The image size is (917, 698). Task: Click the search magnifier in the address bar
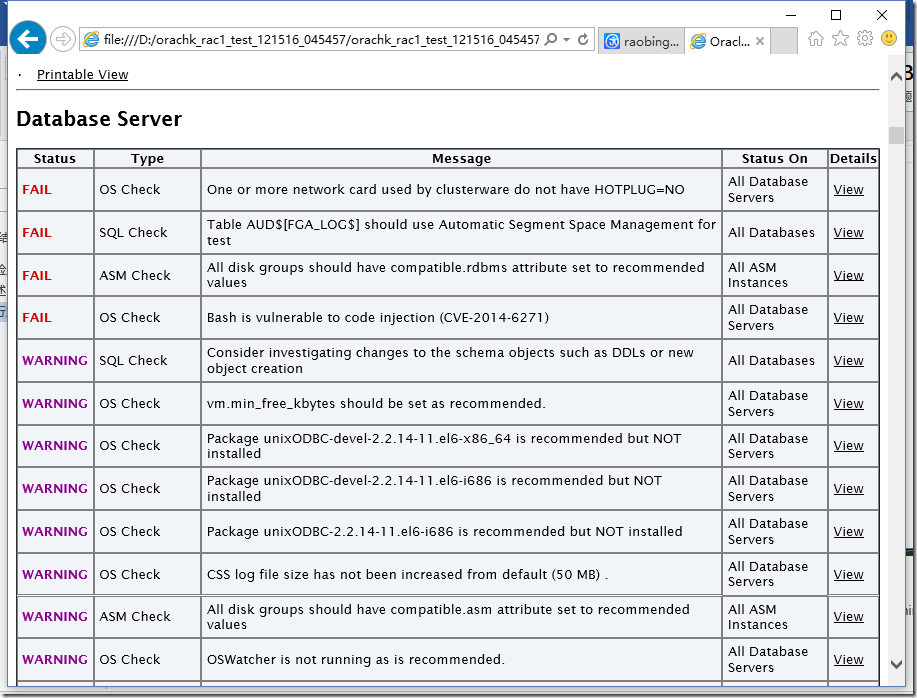(551, 38)
